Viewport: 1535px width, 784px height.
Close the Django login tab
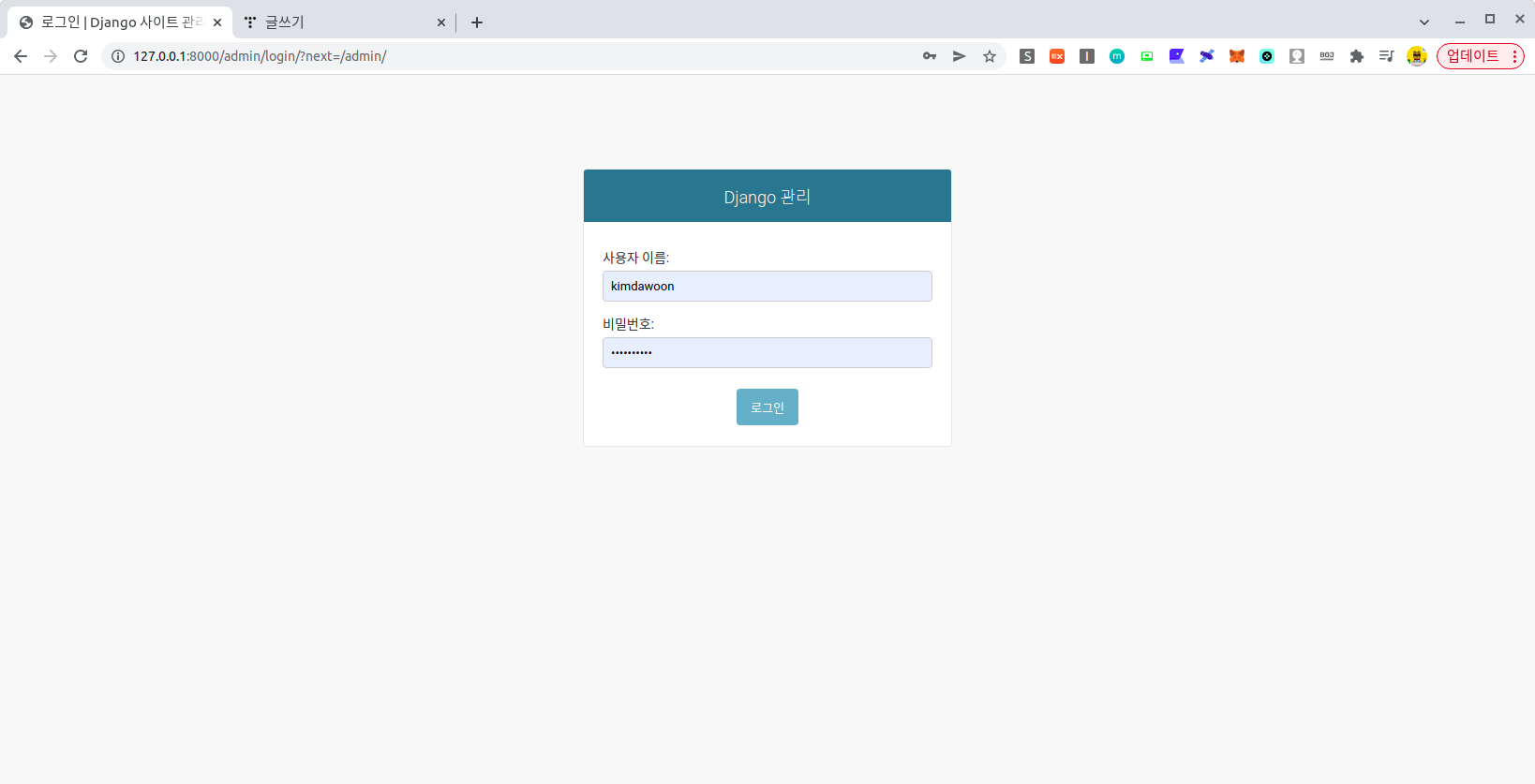(217, 22)
